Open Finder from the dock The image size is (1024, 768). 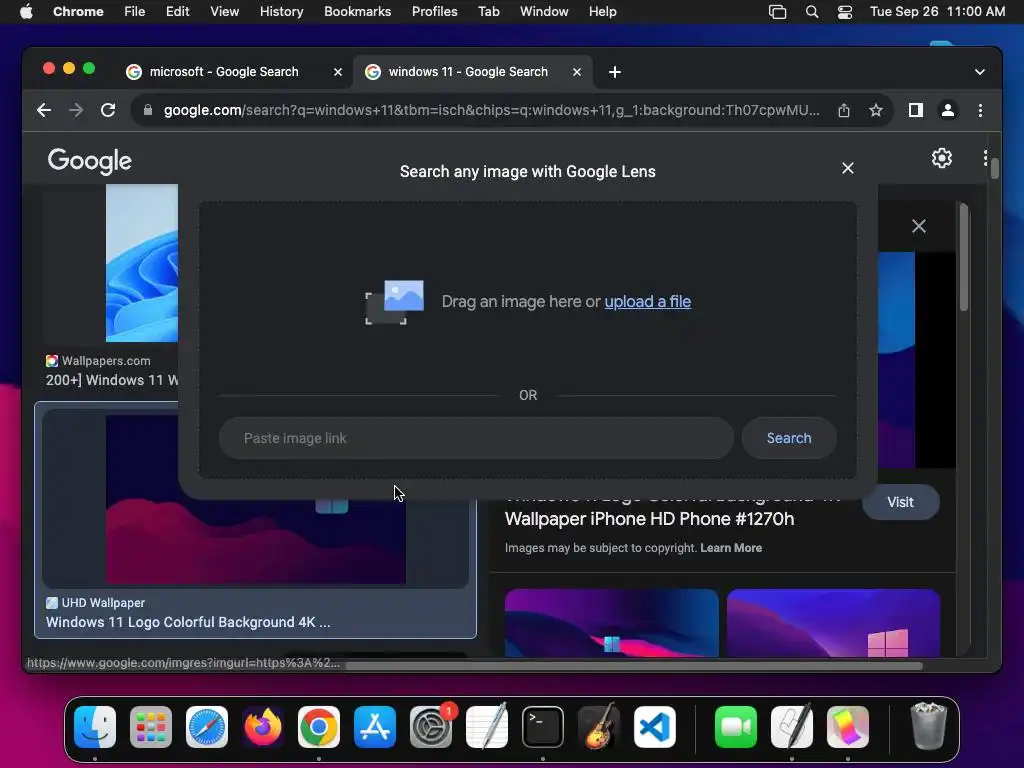(x=95, y=727)
